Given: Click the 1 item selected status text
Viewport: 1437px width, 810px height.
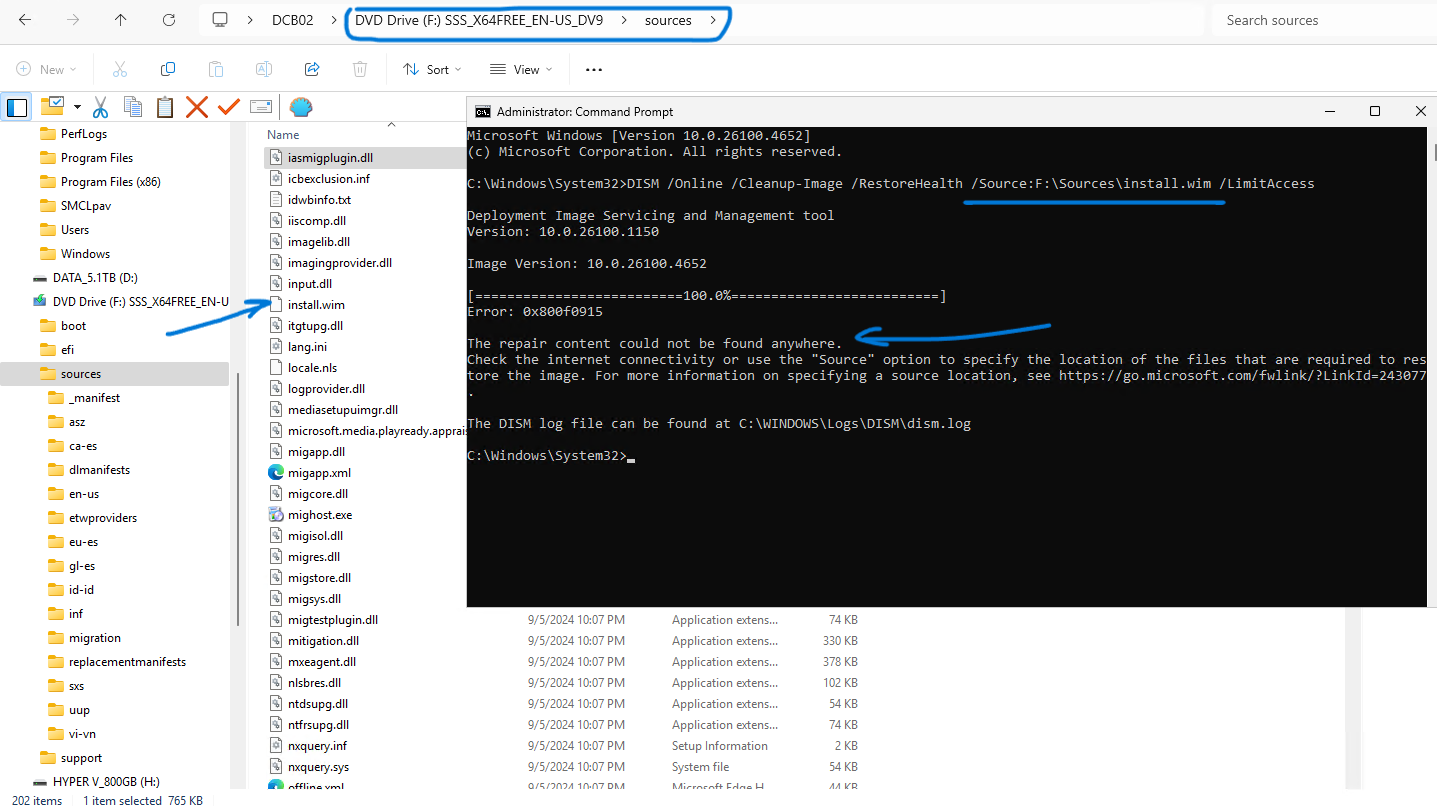Looking at the screenshot, I should point(122,801).
